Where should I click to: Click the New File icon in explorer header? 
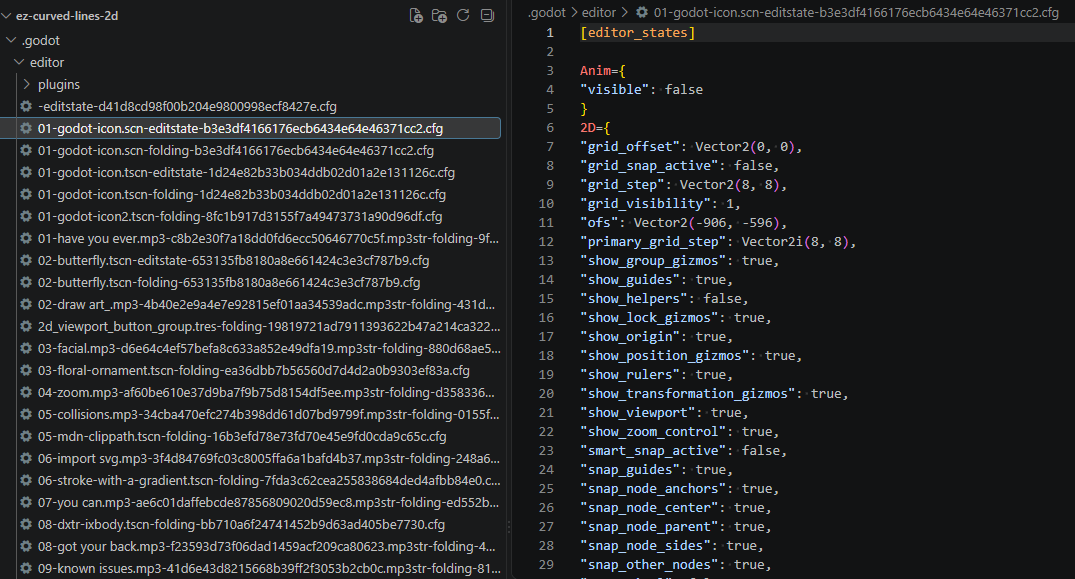click(415, 15)
